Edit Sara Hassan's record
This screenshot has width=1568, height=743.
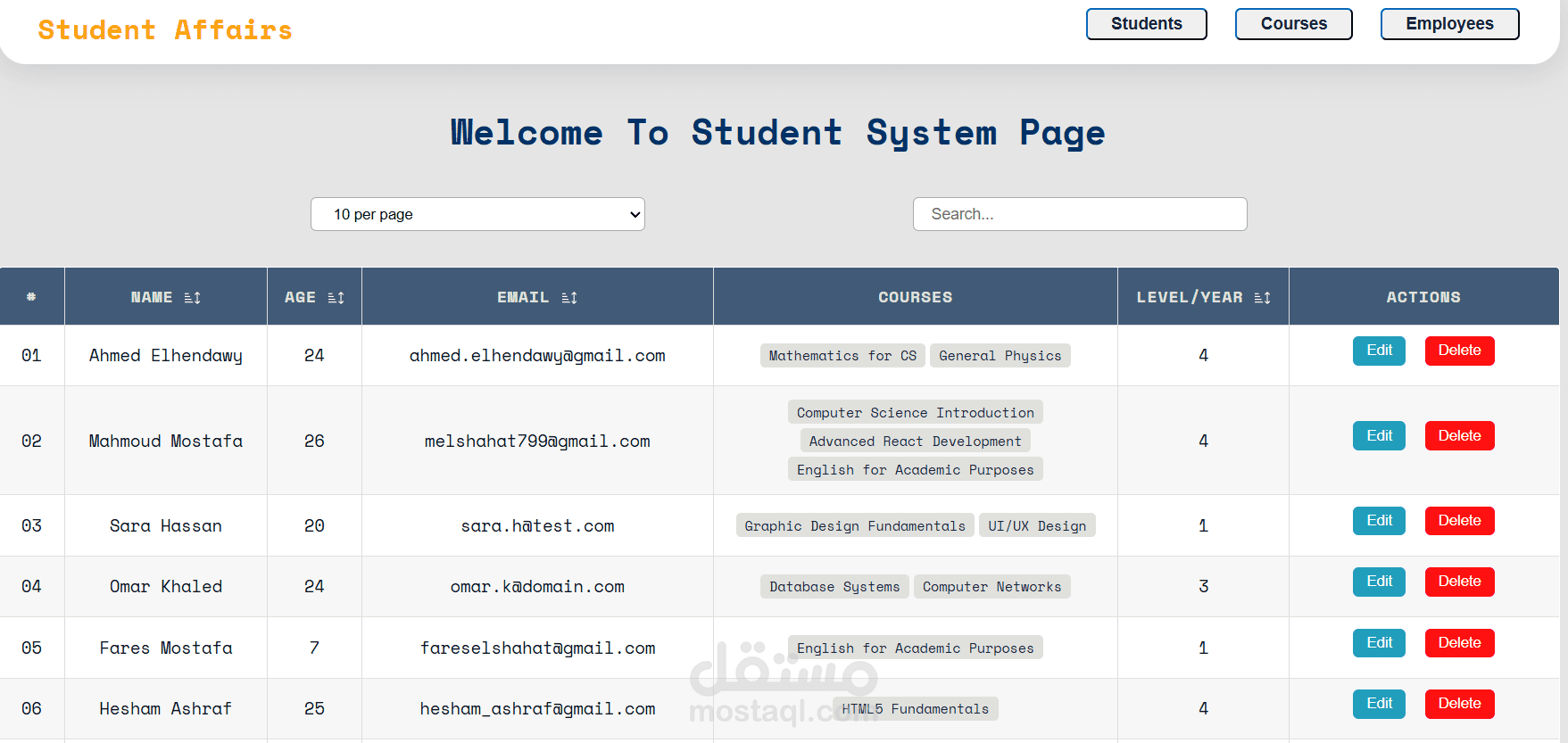tap(1379, 521)
